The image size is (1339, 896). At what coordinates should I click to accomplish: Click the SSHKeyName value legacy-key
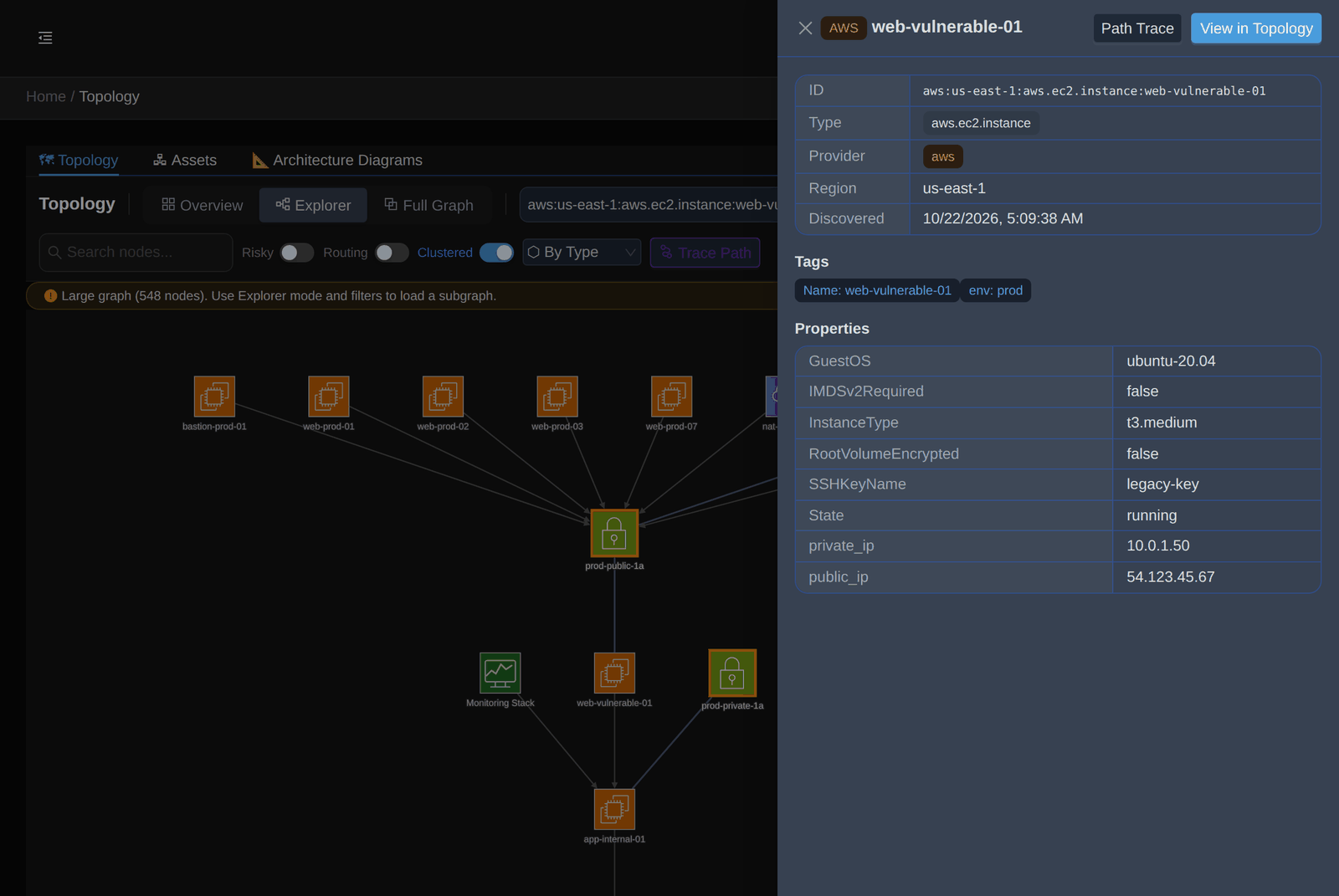[x=1162, y=484]
